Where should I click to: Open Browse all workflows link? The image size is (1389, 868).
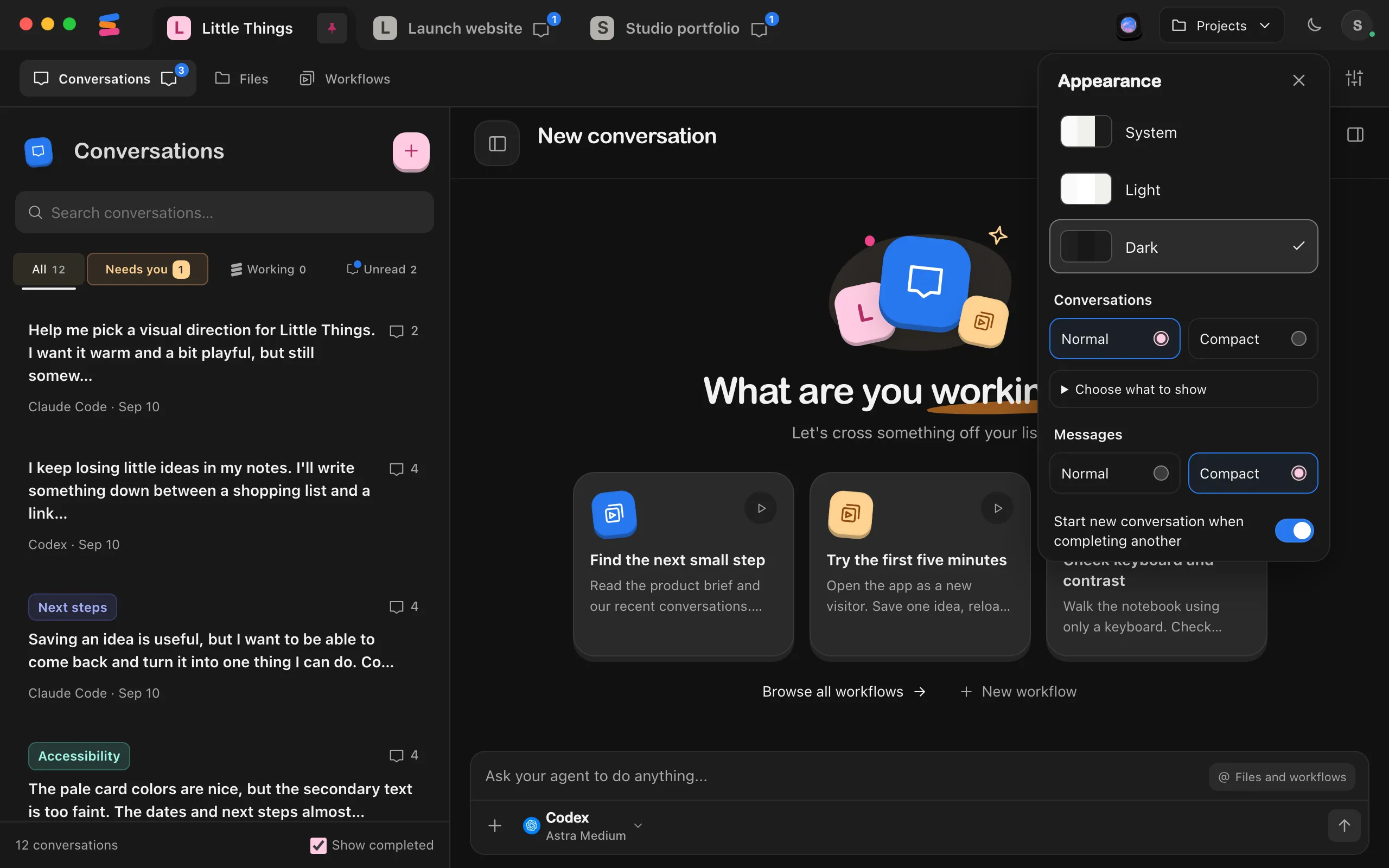(x=844, y=692)
